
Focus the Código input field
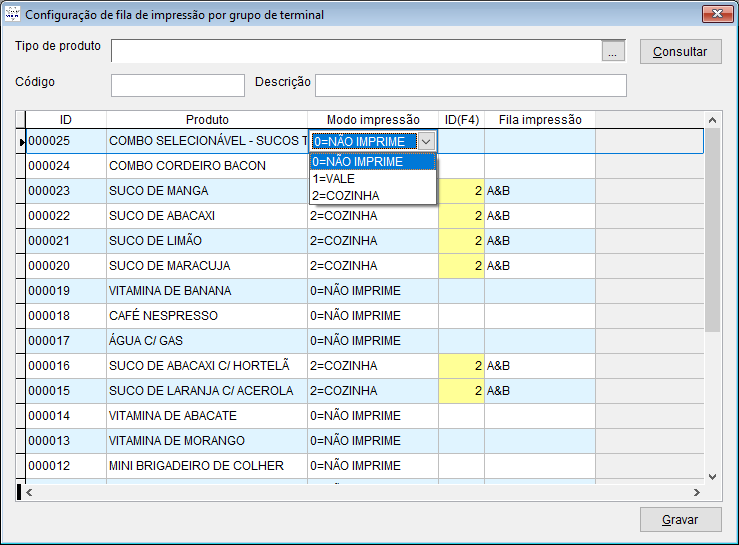tap(177, 85)
